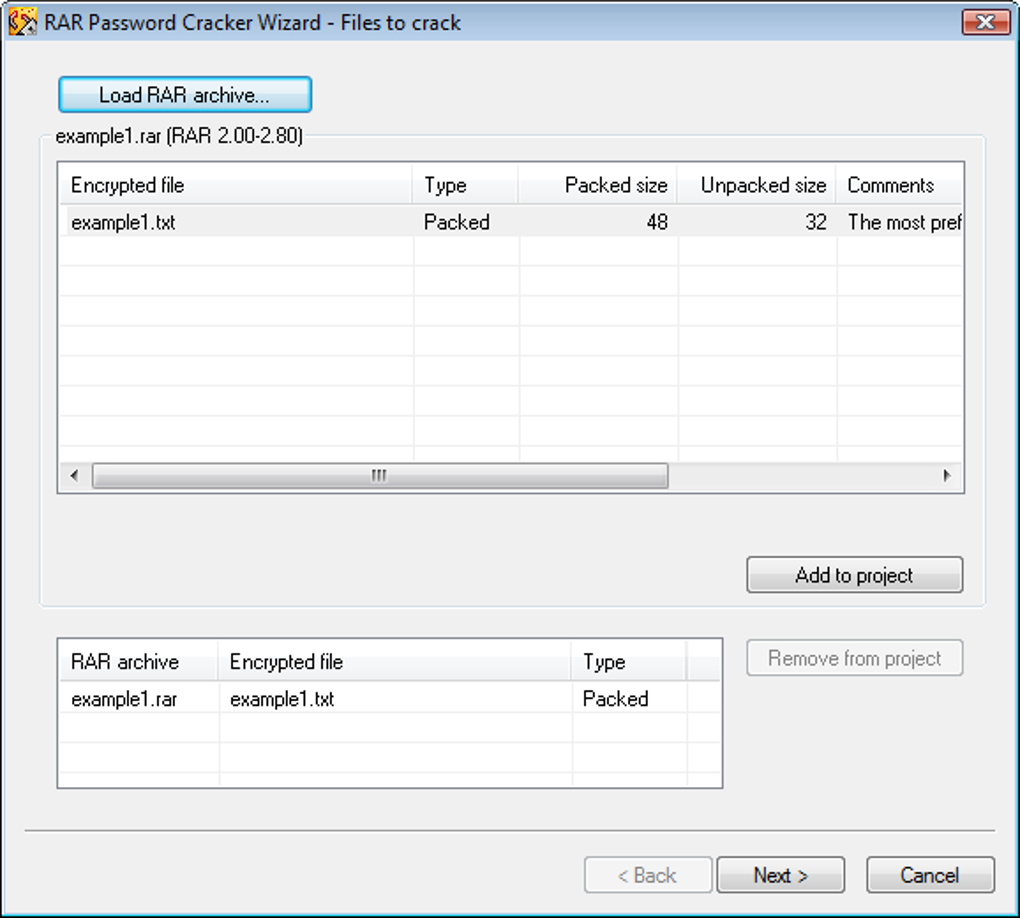Click Add to project button
Screen dimensions: 1020x918
[x=854, y=575]
